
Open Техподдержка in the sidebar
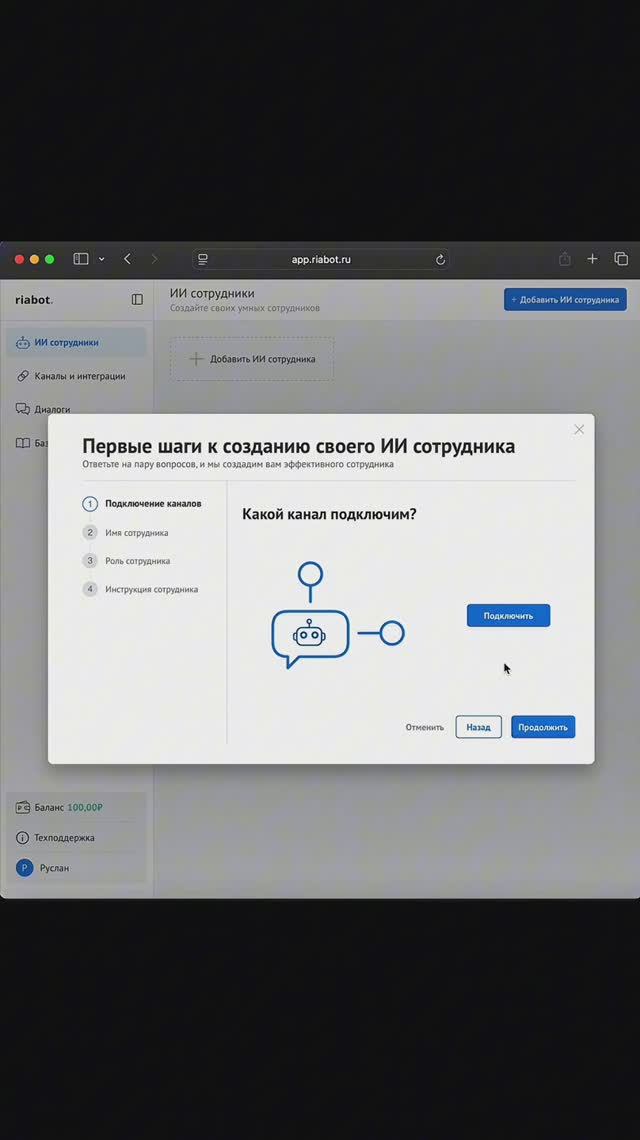[76, 838]
